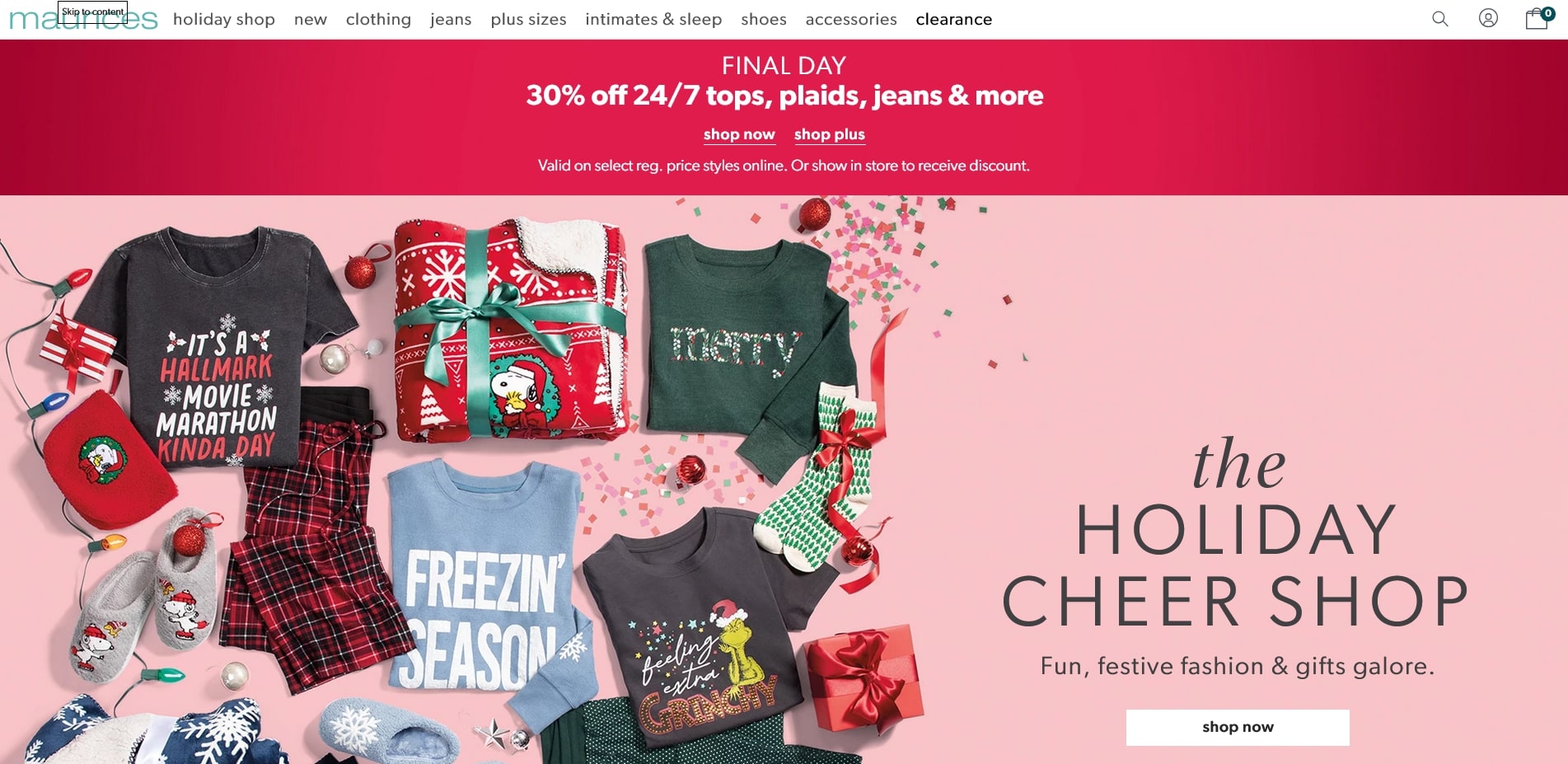Click the shop plus sale link
1568x764 pixels.
click(x=830, y=134)
